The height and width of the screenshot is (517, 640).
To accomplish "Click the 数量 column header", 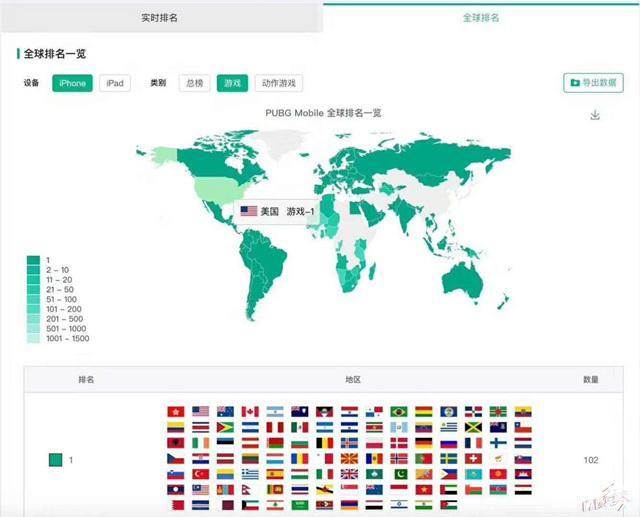I will pos(592,380).
